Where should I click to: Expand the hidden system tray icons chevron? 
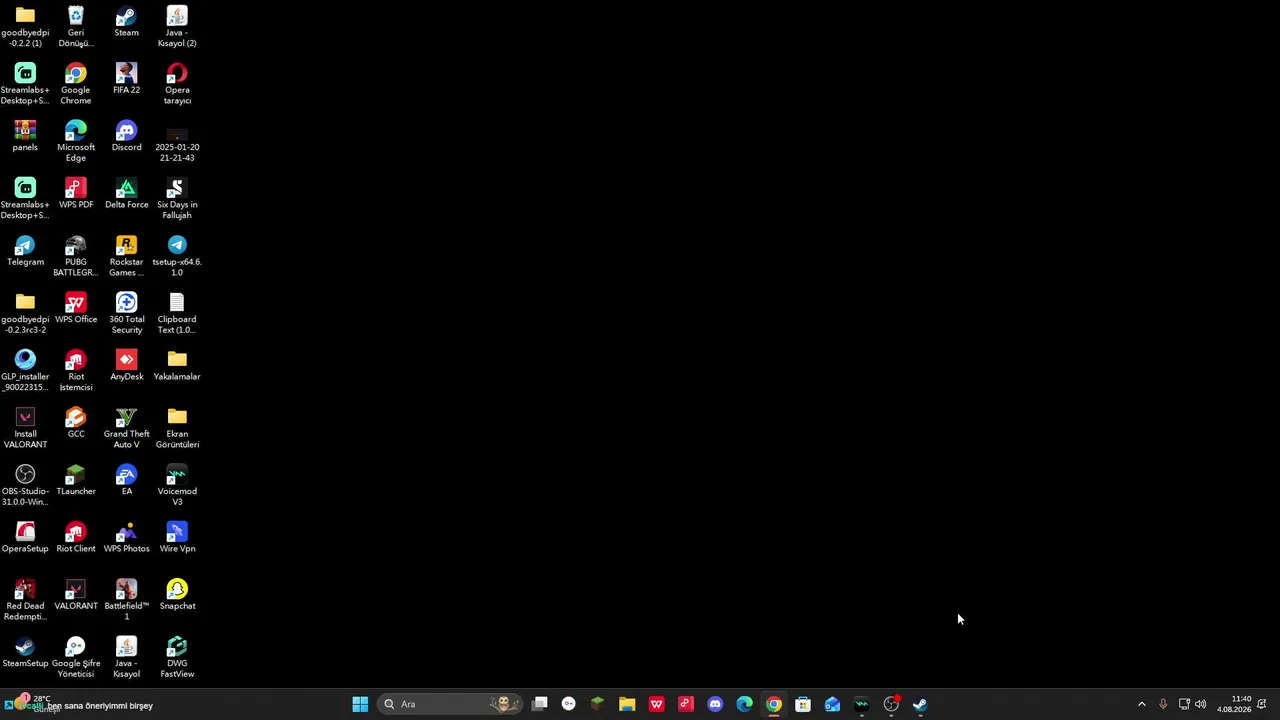click(1142, 704)
